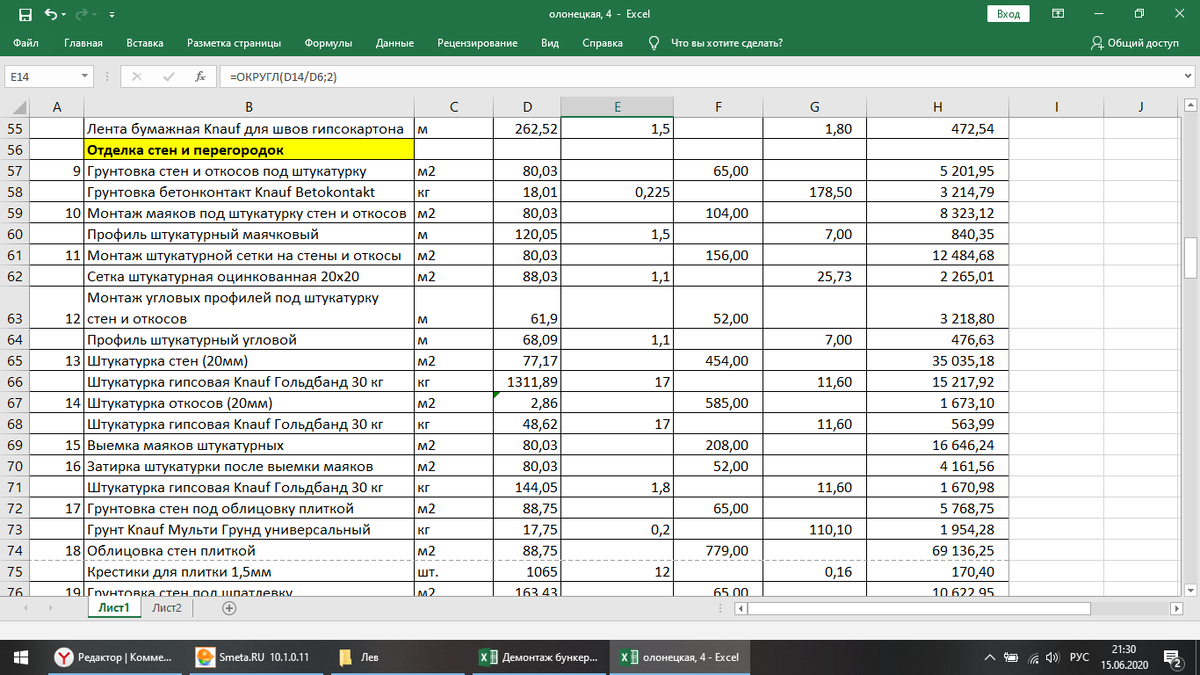This screenshot has width=1200, height=675.
Task: Click vertical scrollbar up arrow
Action: [1190, 106]
